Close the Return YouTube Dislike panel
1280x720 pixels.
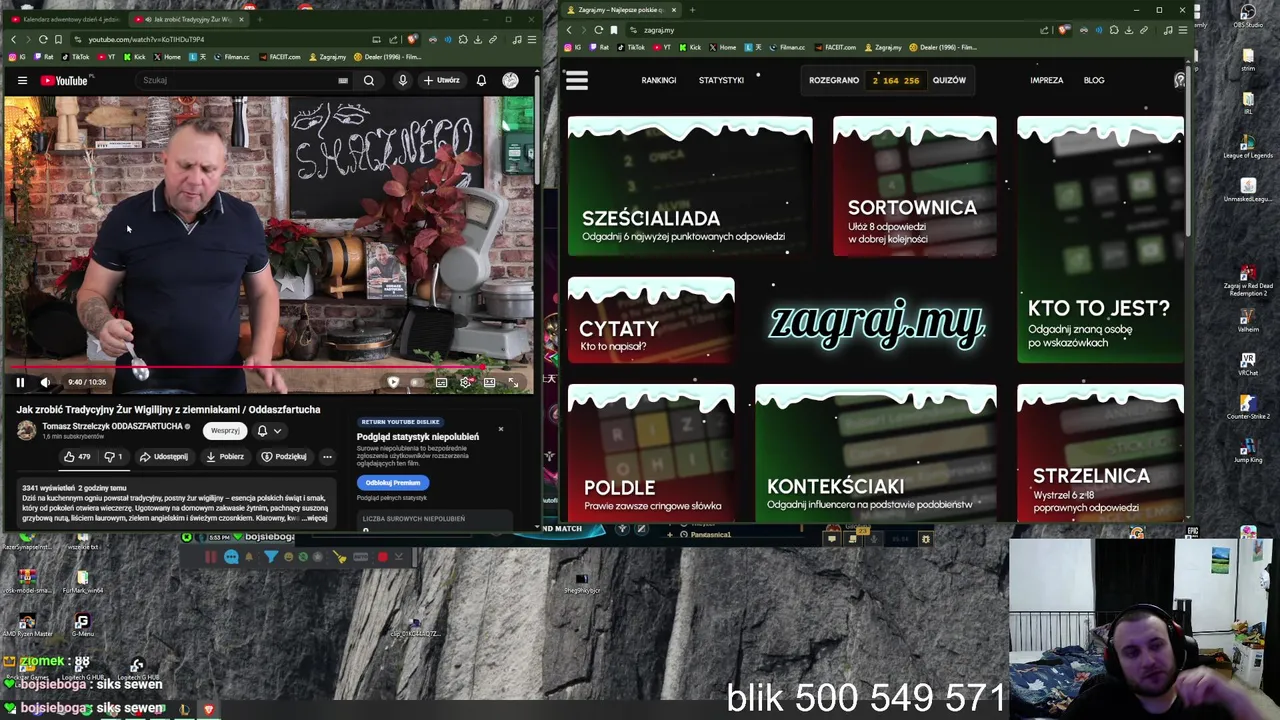pos(501,429)
